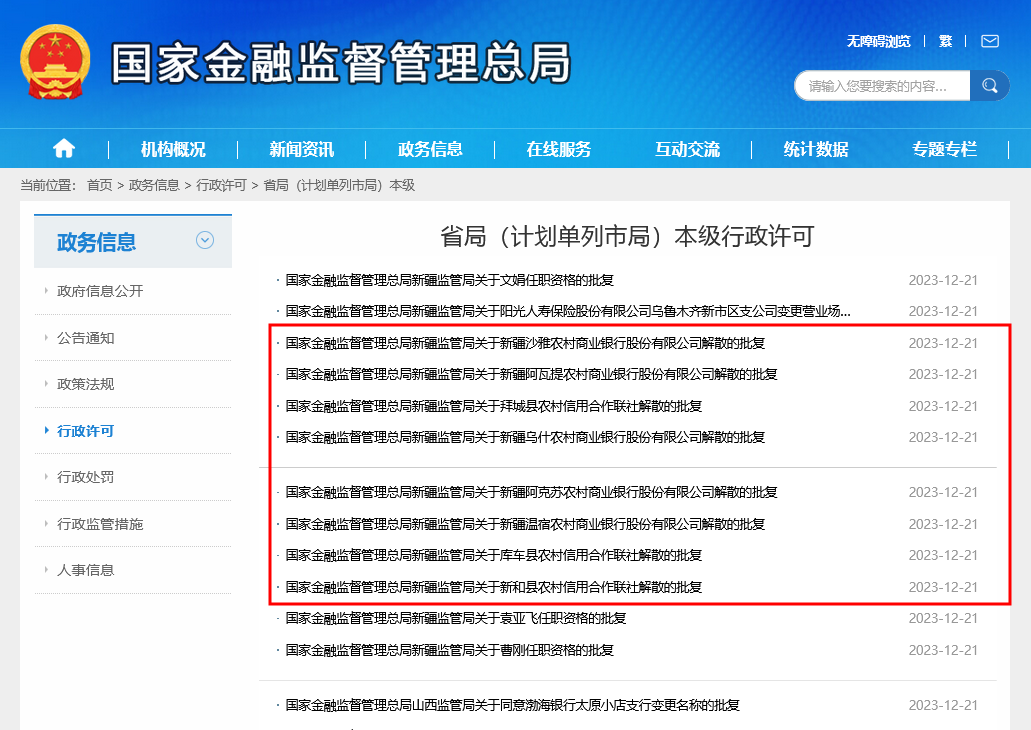
Task: Open the 文娟任职资格 approval notice
Action: point(449,280)
